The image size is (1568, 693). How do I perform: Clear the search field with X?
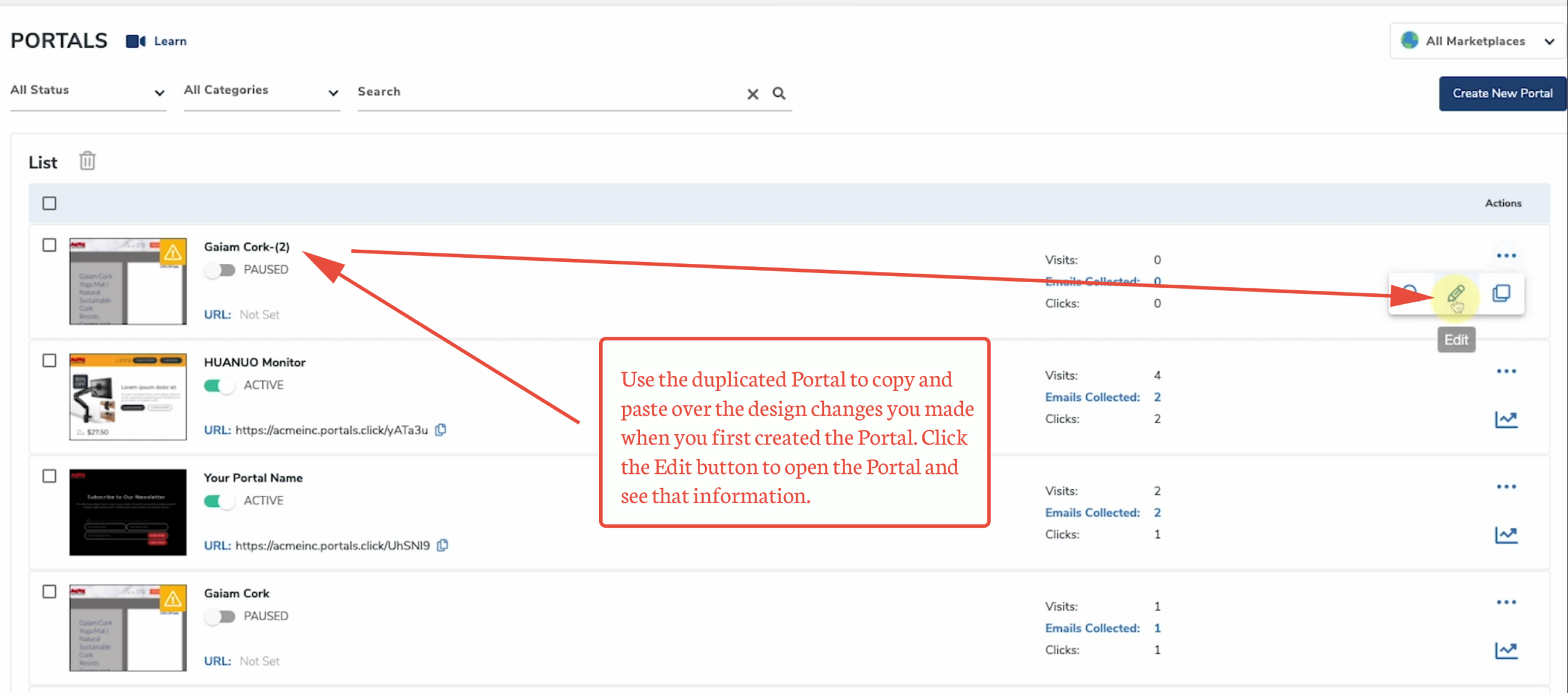click(x=753, y=94)
